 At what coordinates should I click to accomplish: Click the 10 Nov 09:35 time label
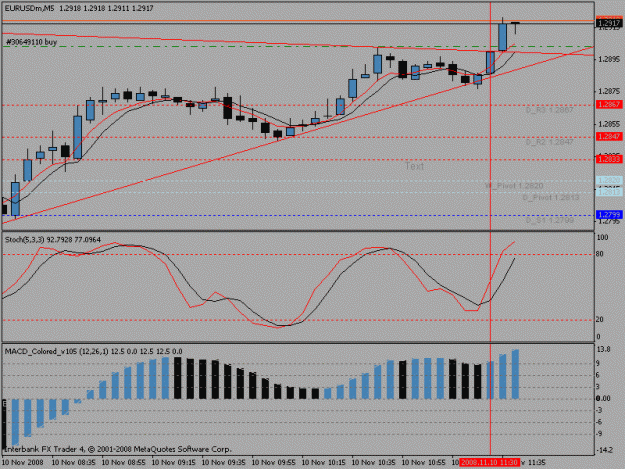(x=224, y=463)
